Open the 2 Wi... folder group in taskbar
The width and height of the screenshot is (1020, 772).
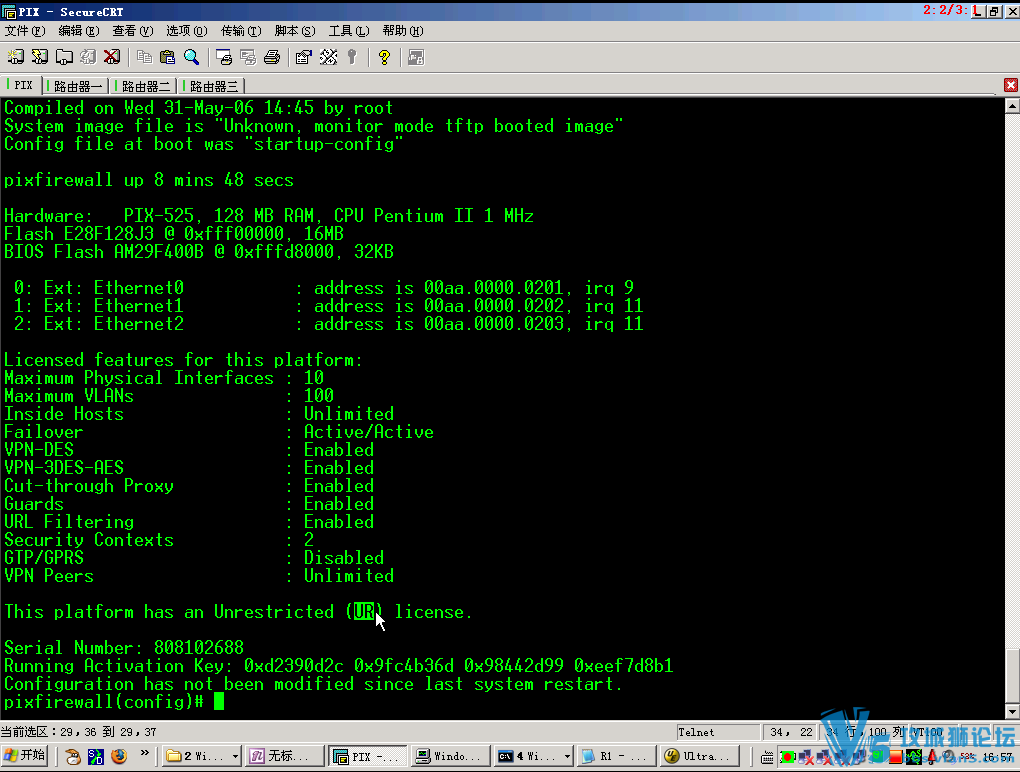202,756
